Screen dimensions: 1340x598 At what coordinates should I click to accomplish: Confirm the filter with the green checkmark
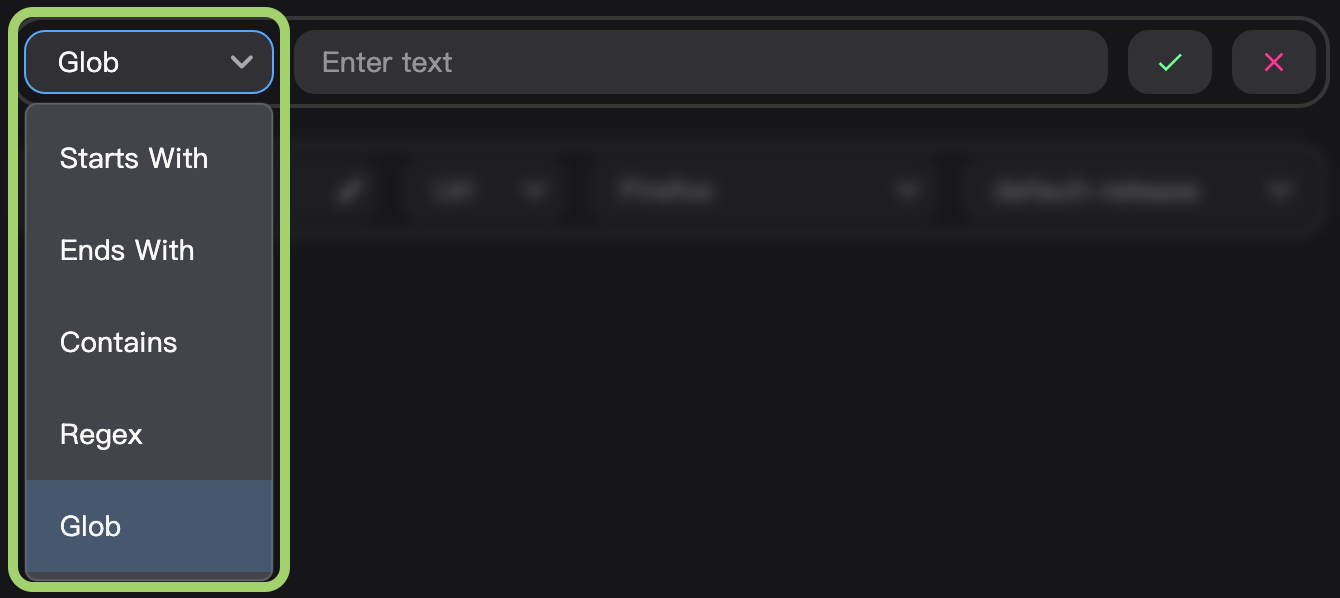tap(1170, 62)
